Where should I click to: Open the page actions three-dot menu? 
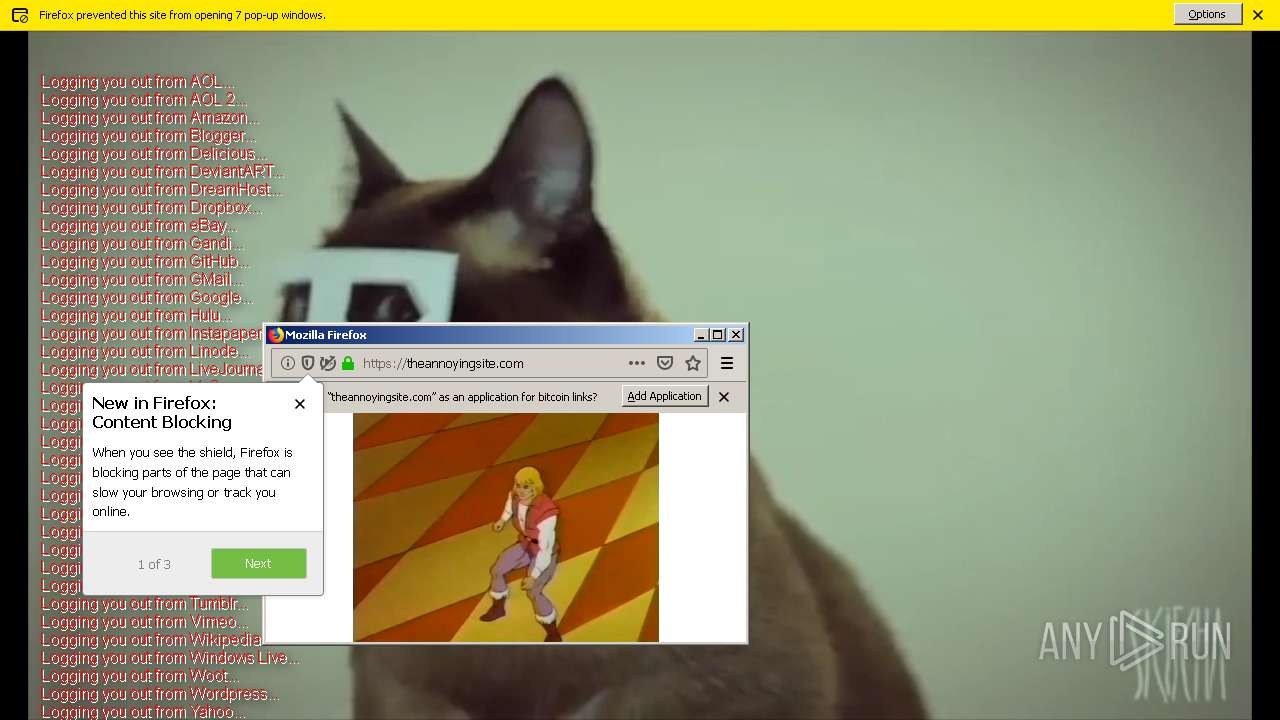pos(637,363)
